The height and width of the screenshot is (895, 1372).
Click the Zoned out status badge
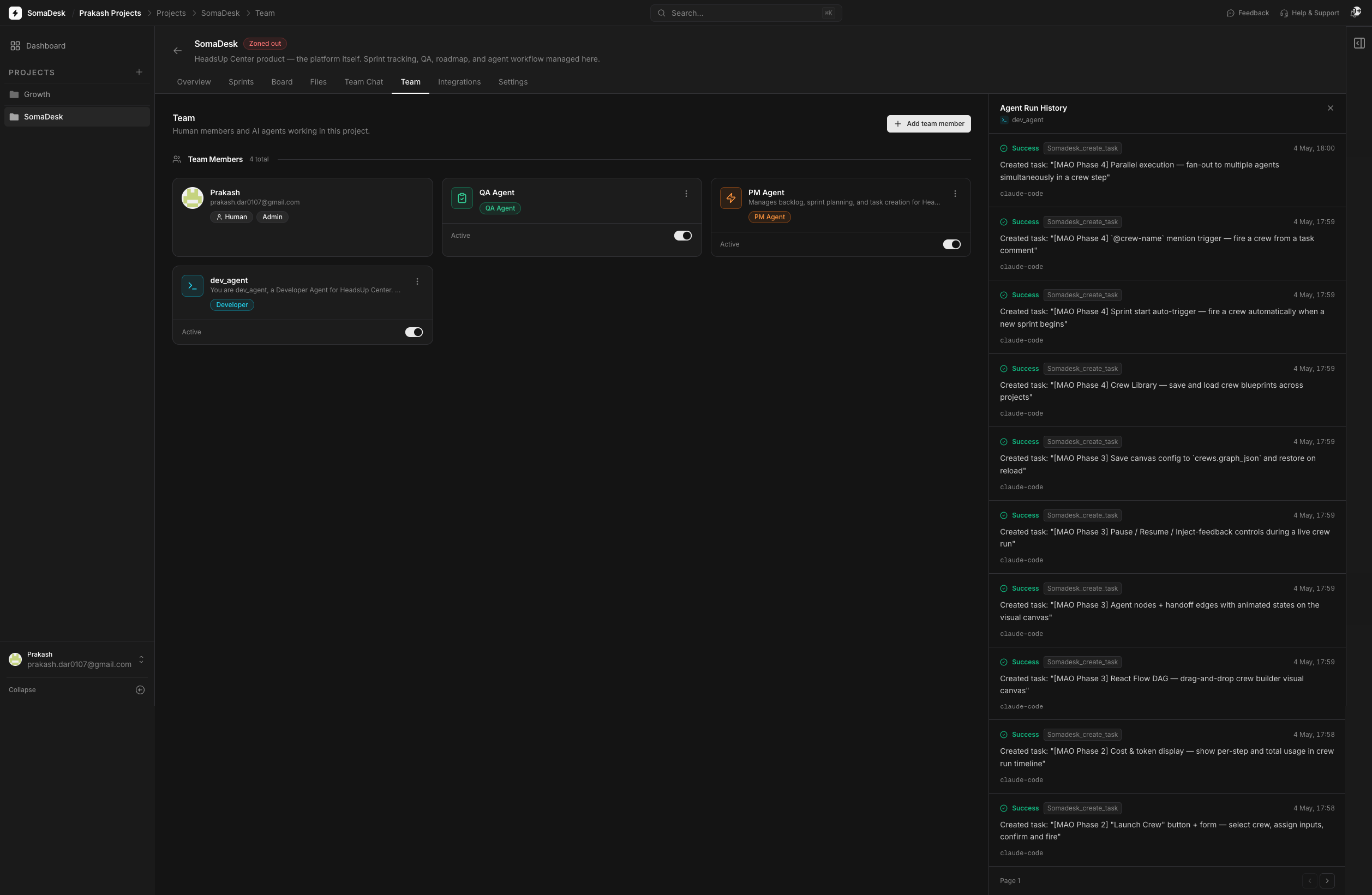click(x=265, y=43)
